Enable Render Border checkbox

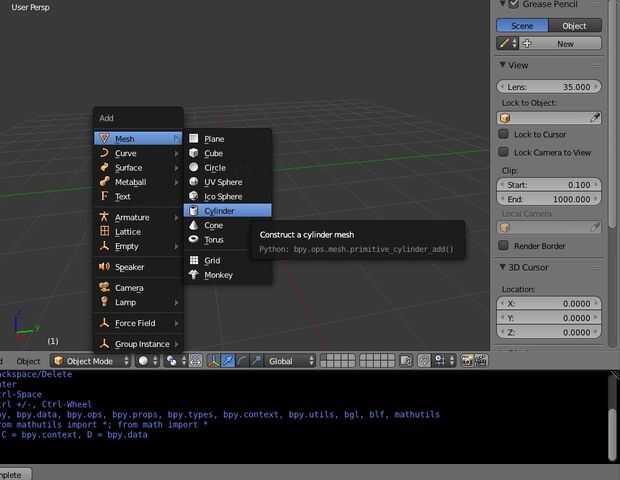[503, 246]
